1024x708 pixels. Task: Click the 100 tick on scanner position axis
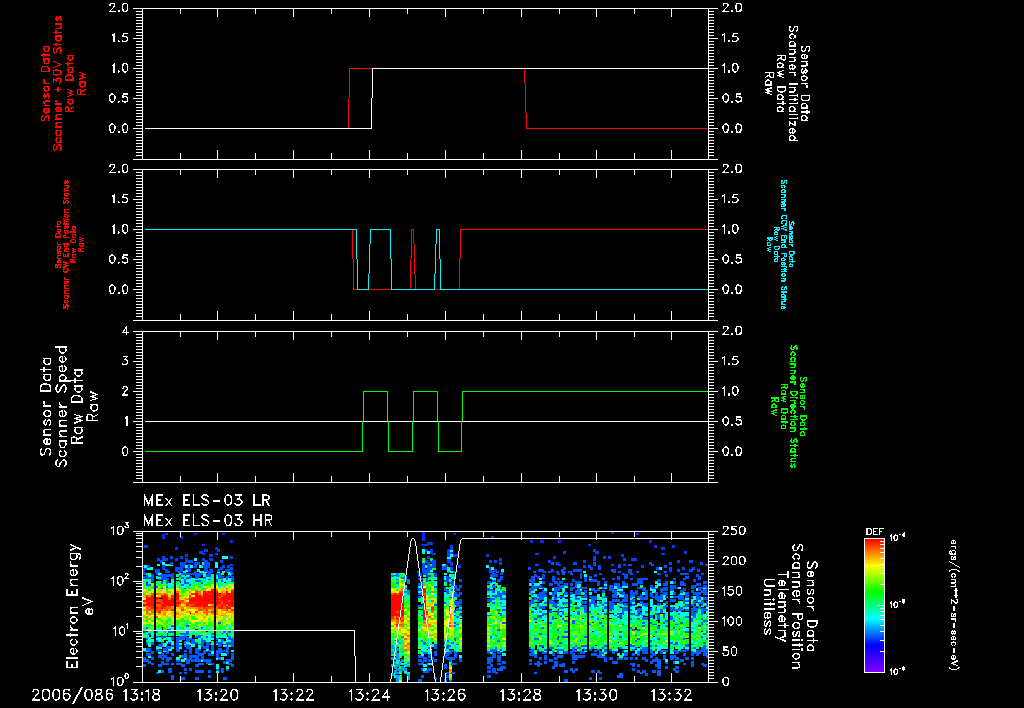pyautogui.click(x=730, y=621)
